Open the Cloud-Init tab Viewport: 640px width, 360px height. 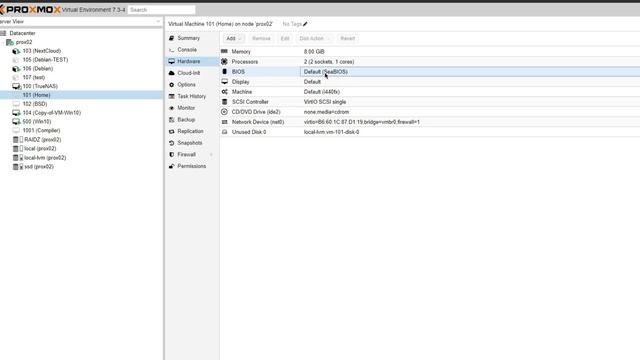[x=189, y=73]
